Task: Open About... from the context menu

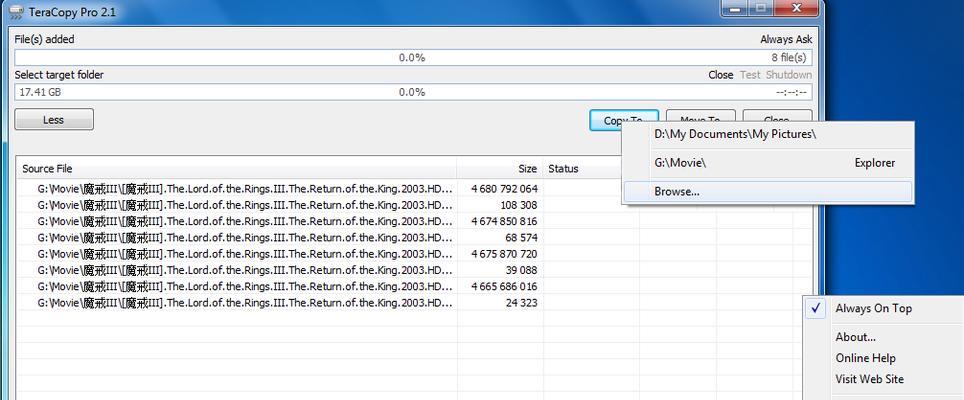Action: [855, 337]
